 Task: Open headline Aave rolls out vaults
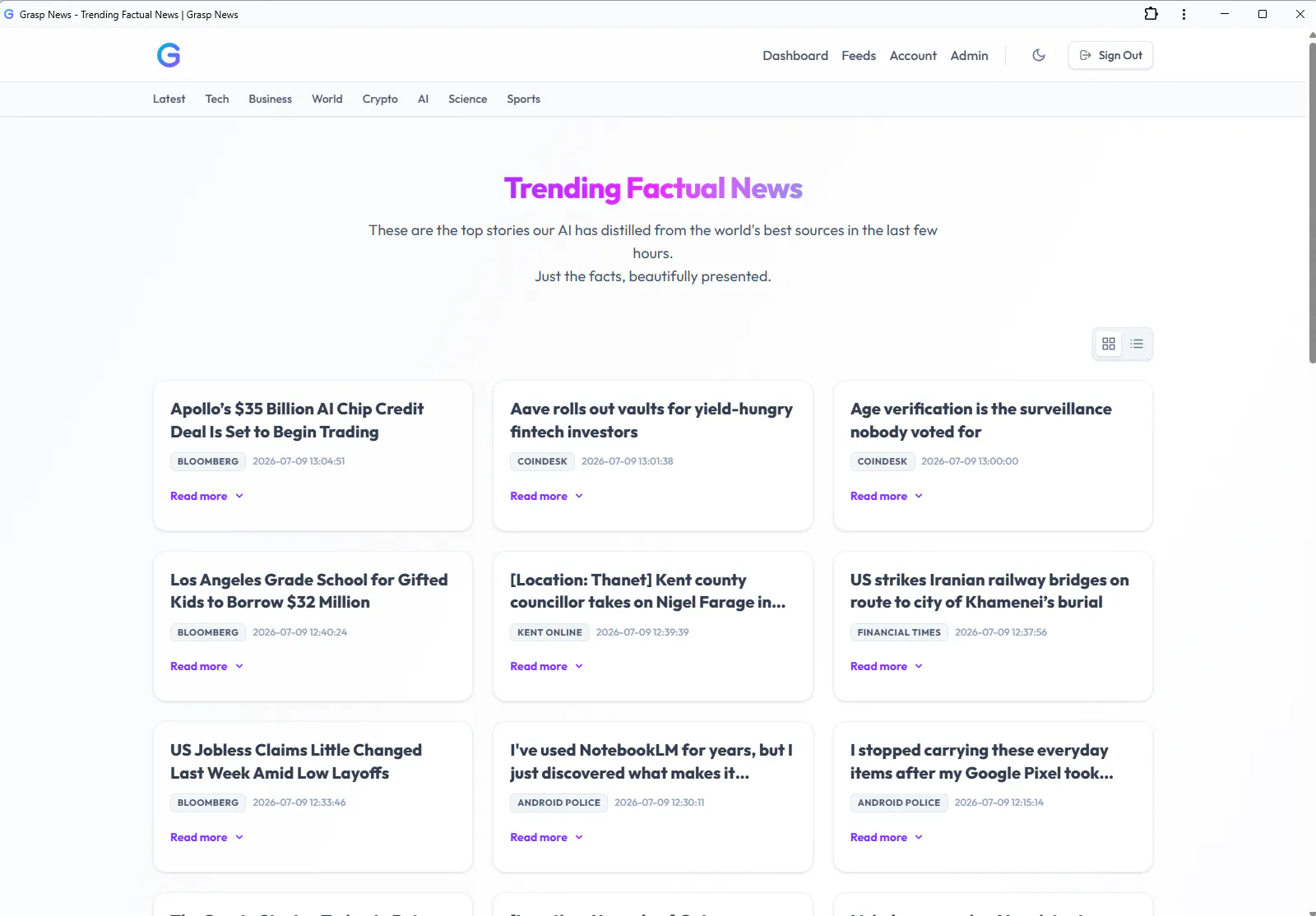(x=651, y=420)
